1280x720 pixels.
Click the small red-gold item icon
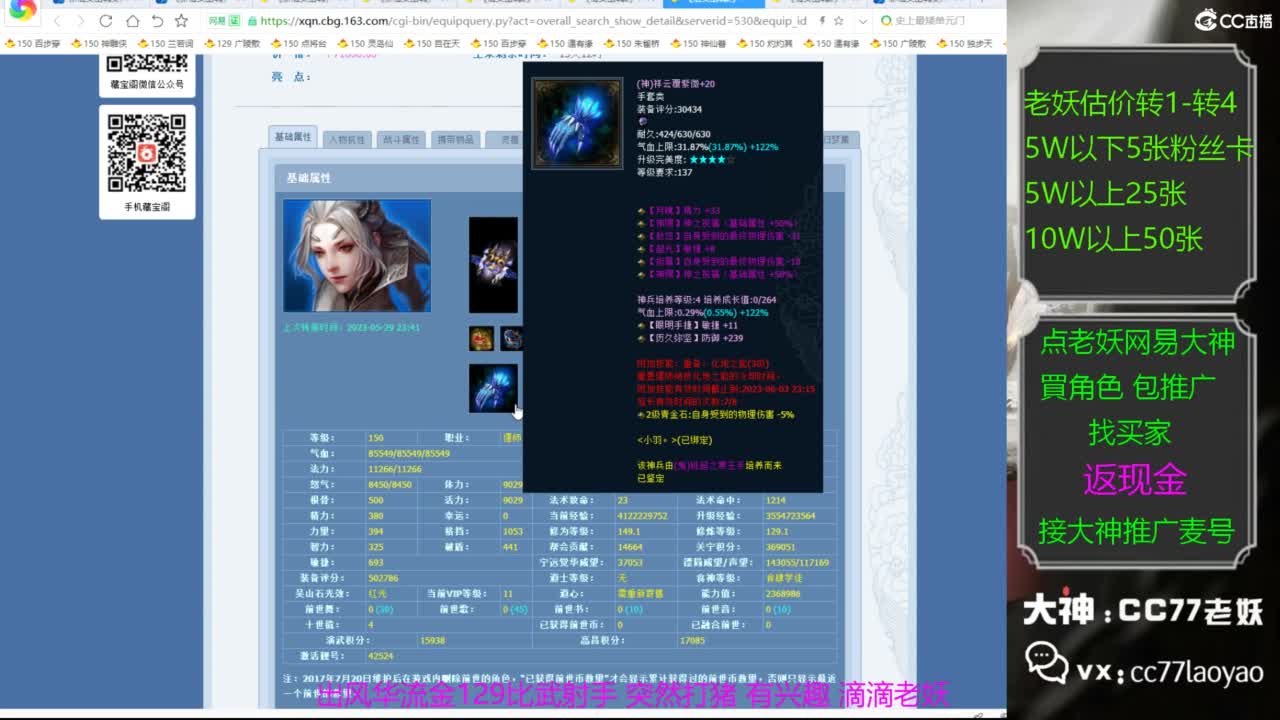[x=481, y=339]
